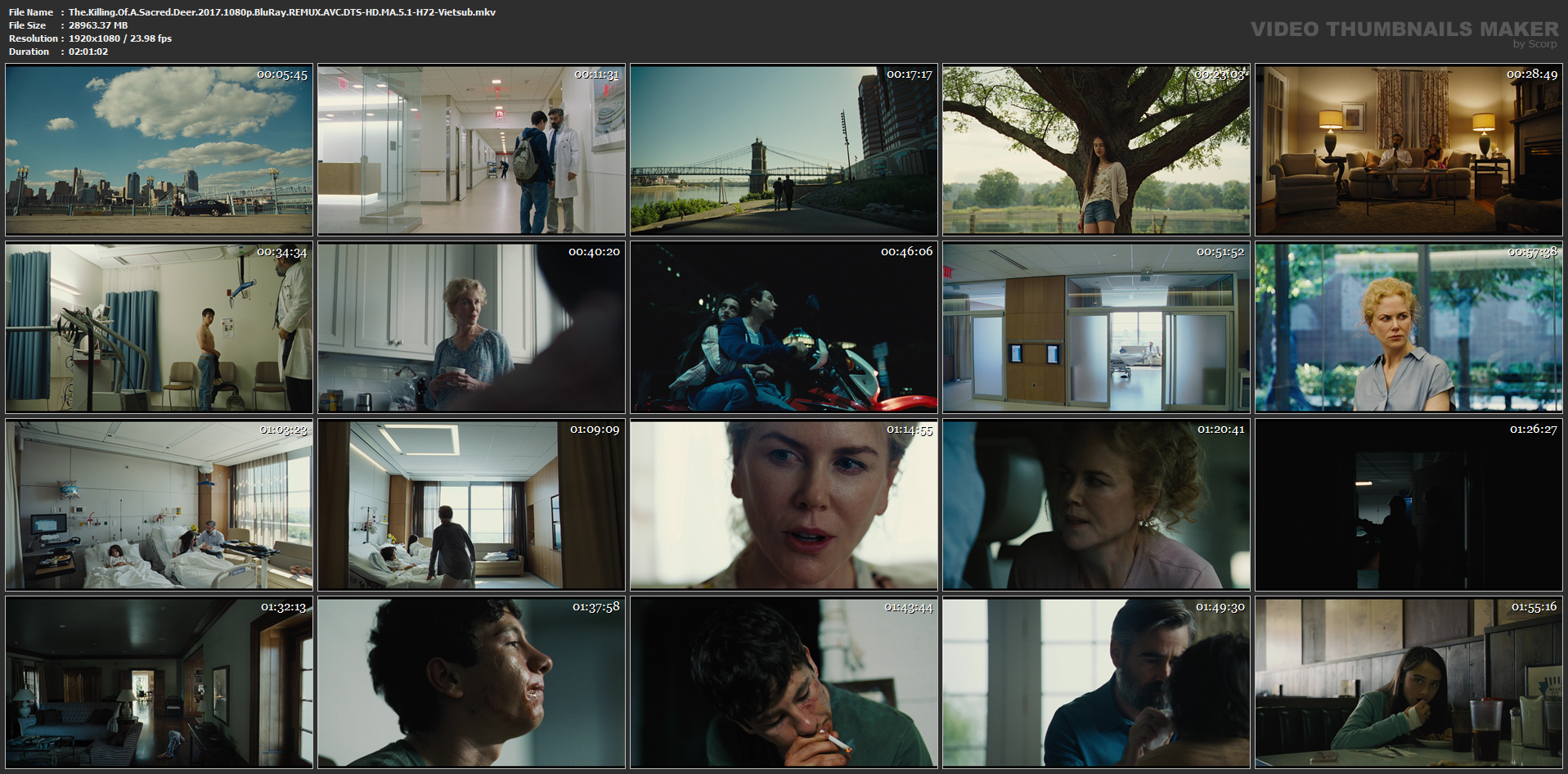
Task: Click the dark silhouette thumbnail 01:26:27
Action: pos(1409,505)
